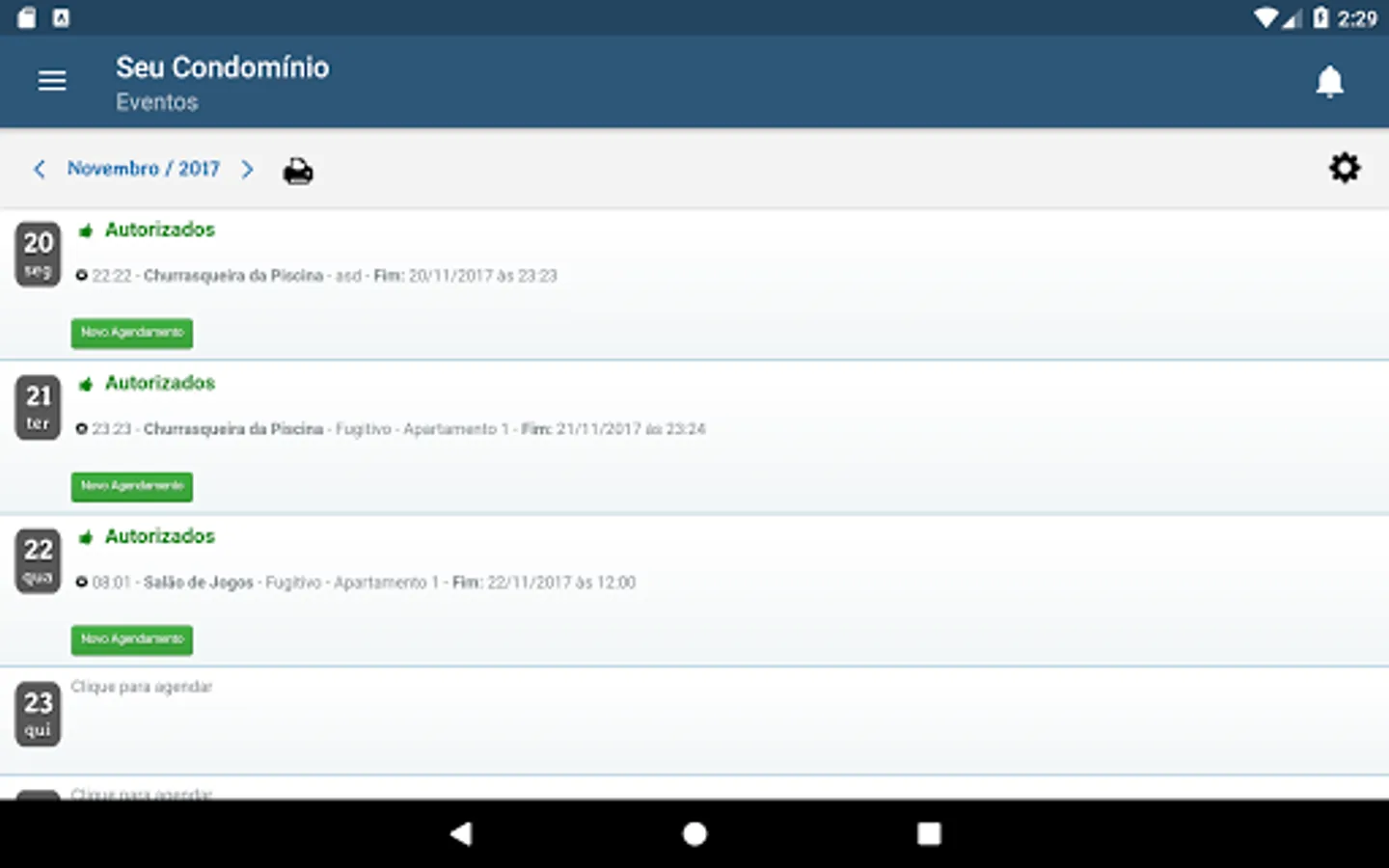Go to previous month arrow

coord(40,170)
